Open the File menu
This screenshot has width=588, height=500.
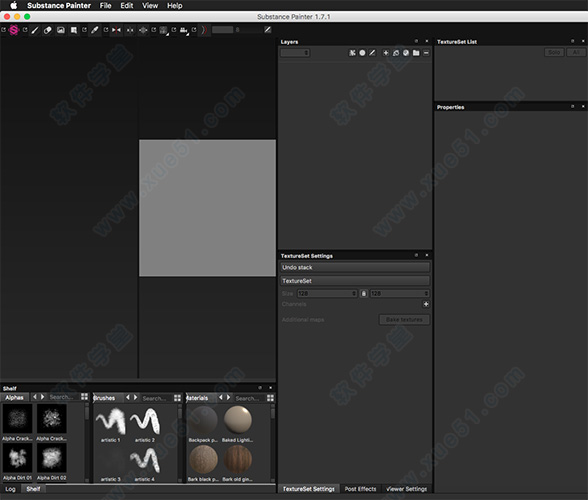105,6
